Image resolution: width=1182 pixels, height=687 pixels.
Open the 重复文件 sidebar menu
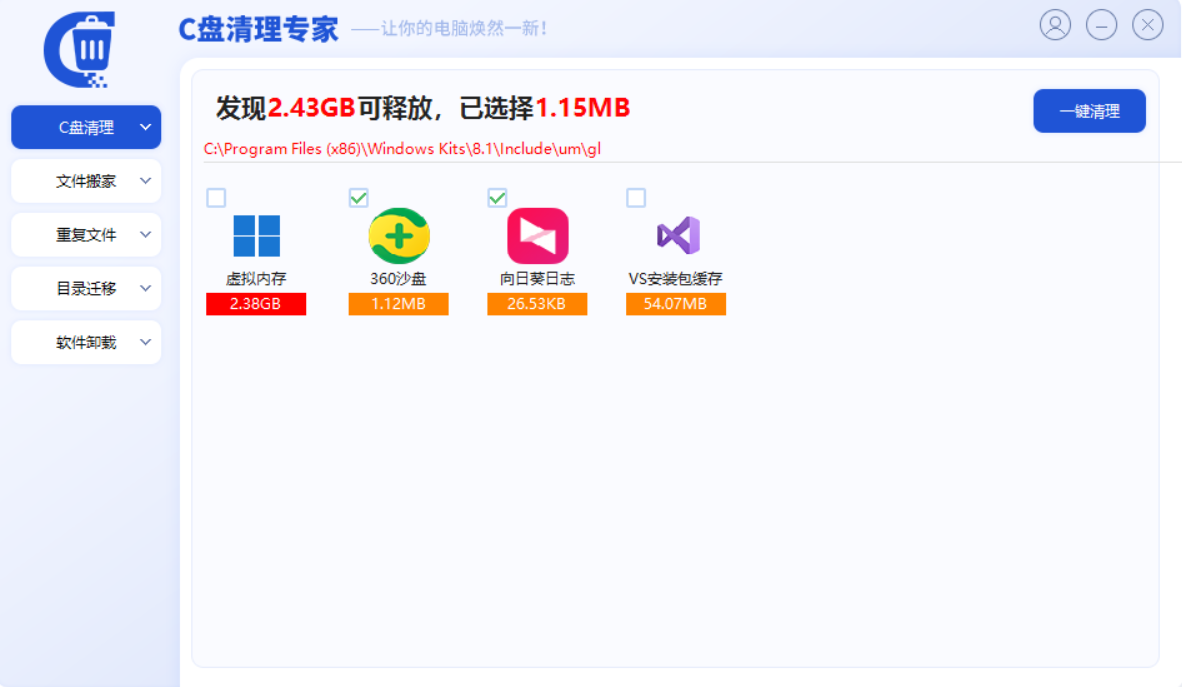coord(86,235)
